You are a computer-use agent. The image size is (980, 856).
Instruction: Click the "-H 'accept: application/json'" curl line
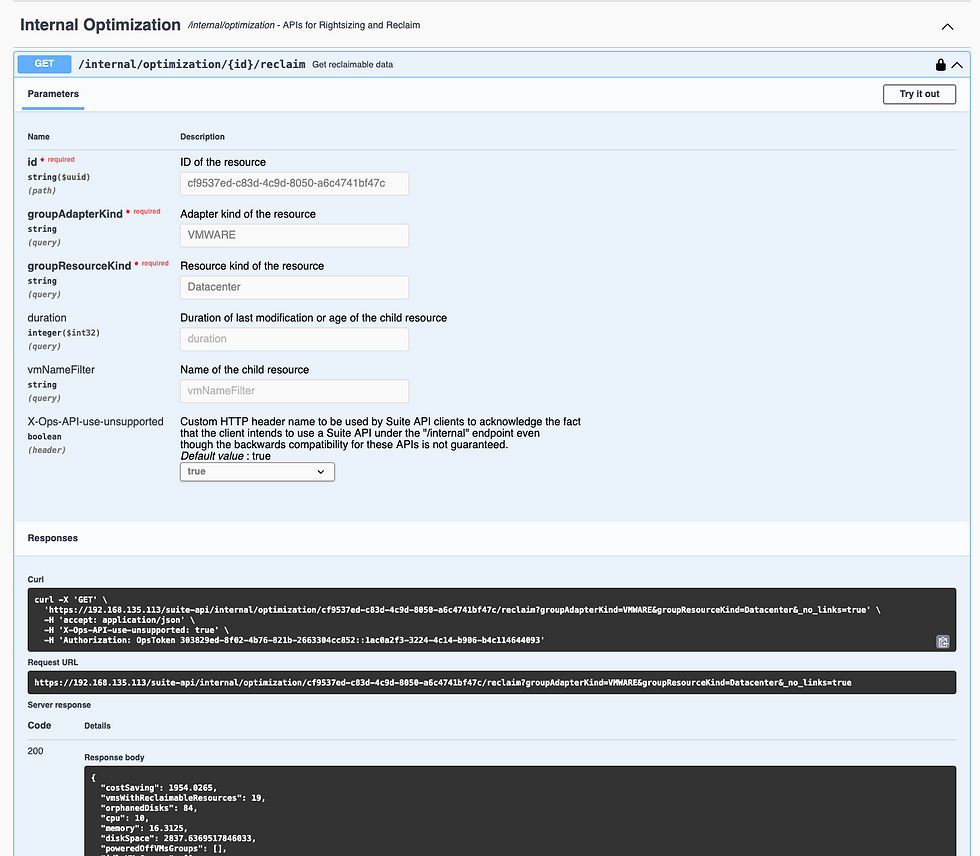point(119,620)
